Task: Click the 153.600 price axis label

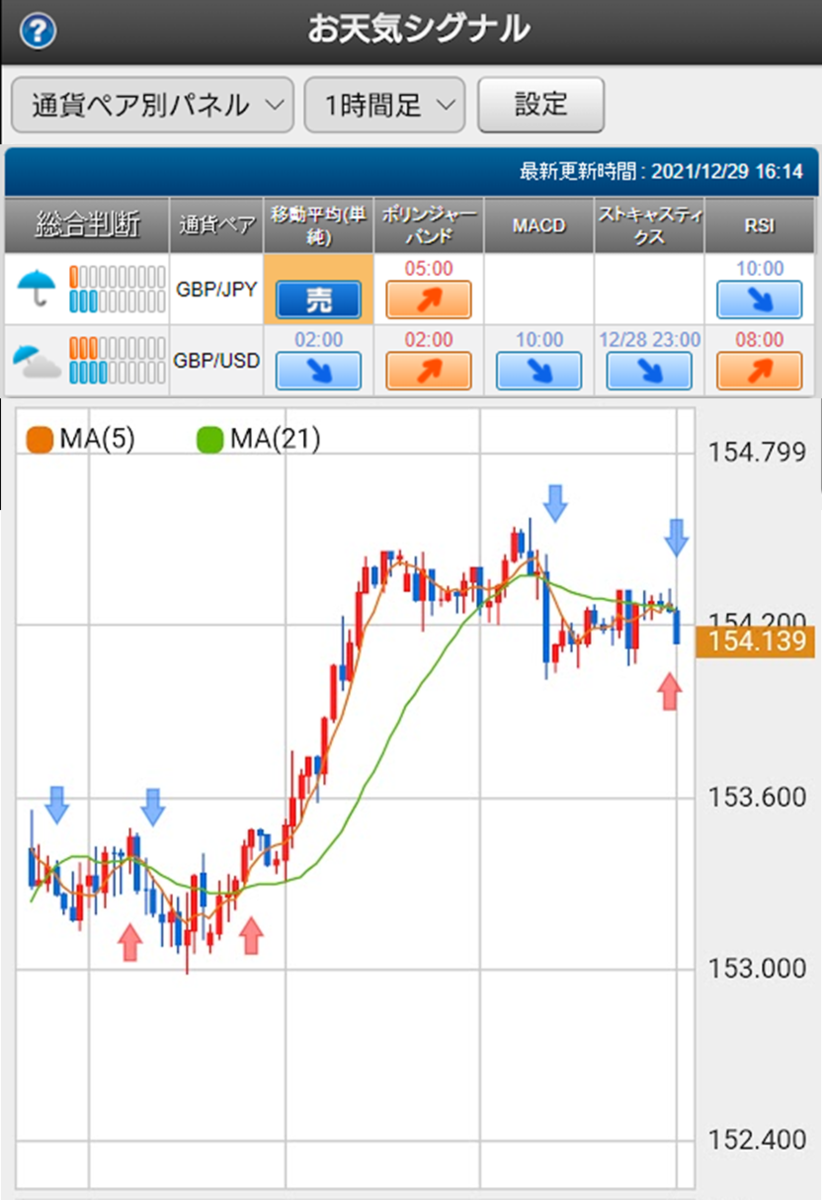Action: click(x=757, y=797)
